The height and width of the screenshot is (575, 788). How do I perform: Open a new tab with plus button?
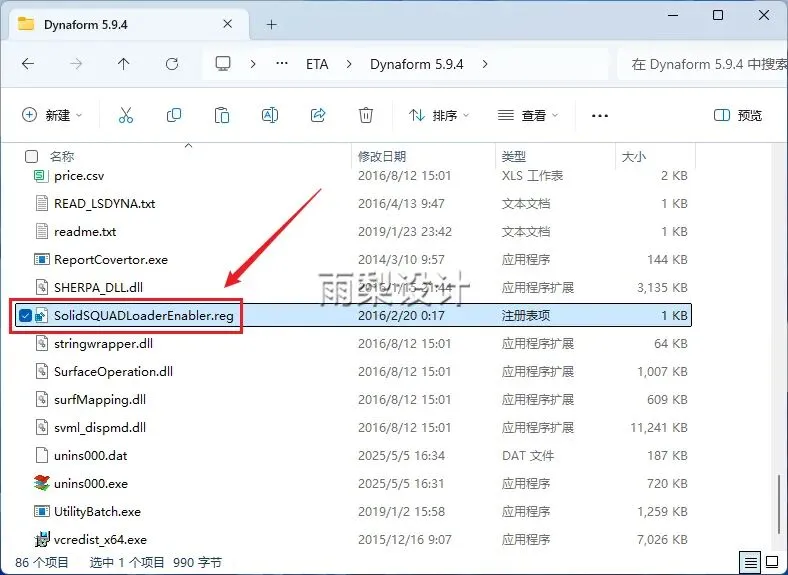point(272,24)
